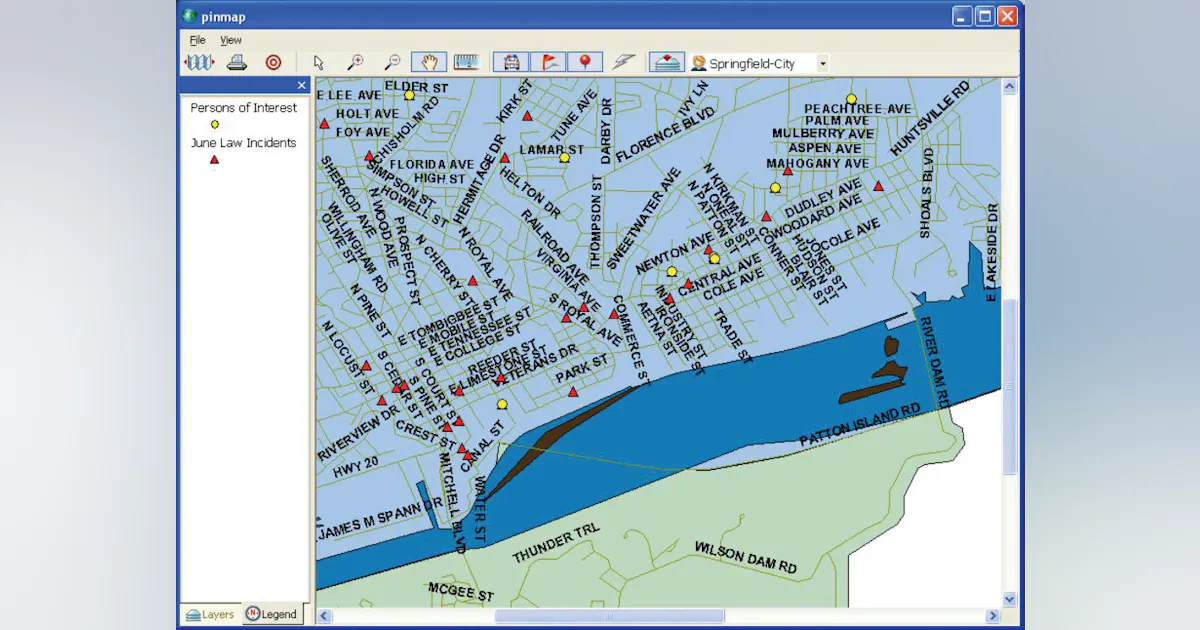Choose the ruler measure tool
This screenshot has width=1200, height=630.
coord(466,62)
